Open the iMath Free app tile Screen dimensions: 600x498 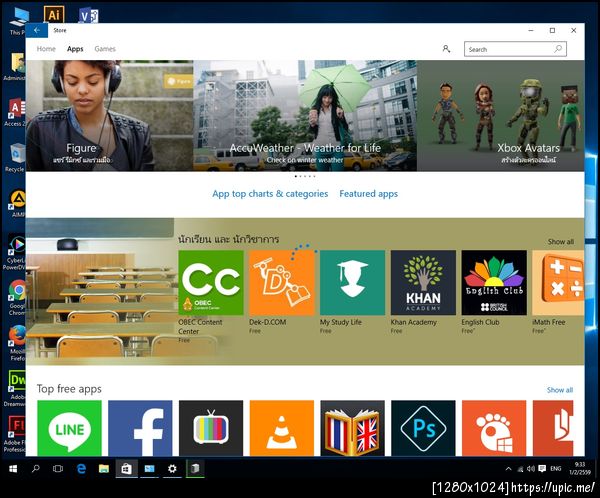pyautogui.click(x=558, y=282)
